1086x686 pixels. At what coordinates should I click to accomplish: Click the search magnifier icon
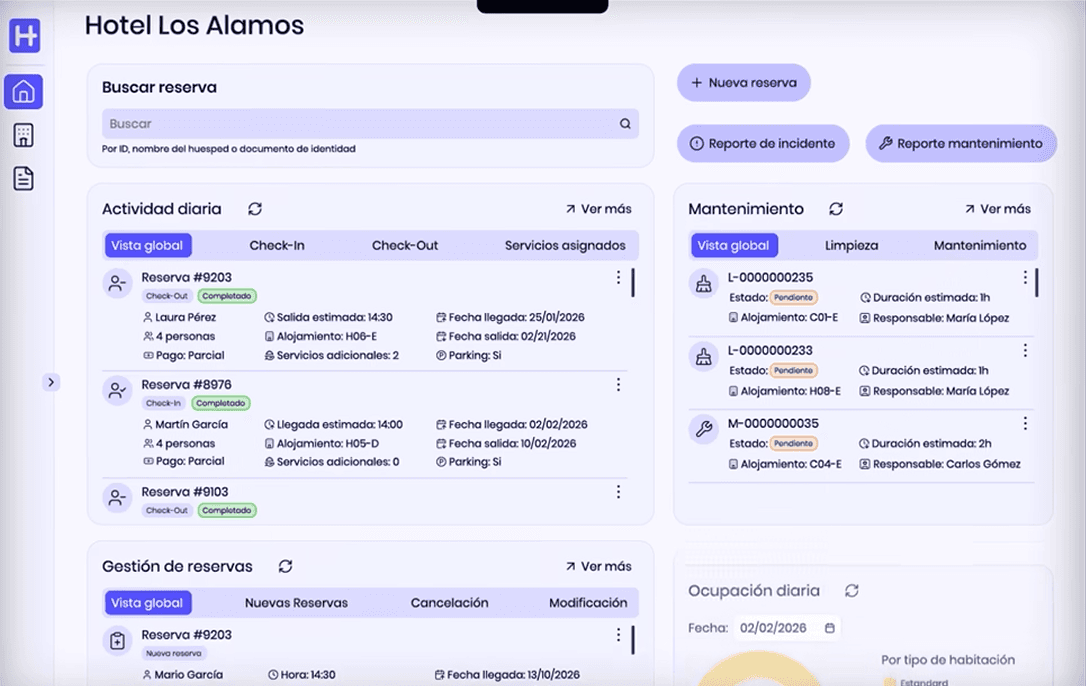coord(625,124)
